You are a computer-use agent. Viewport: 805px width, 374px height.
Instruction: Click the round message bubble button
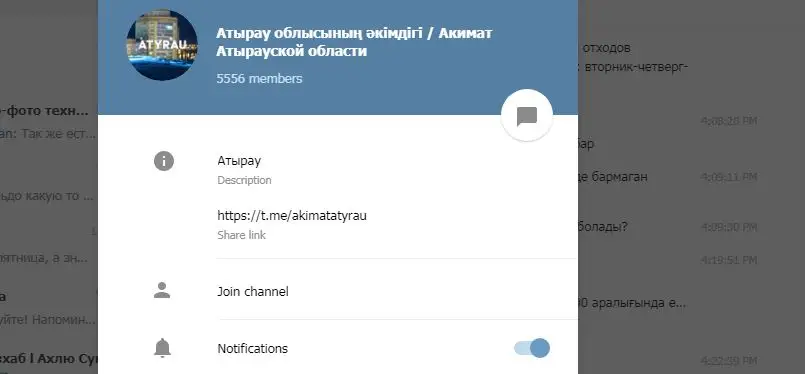(526, 115)
